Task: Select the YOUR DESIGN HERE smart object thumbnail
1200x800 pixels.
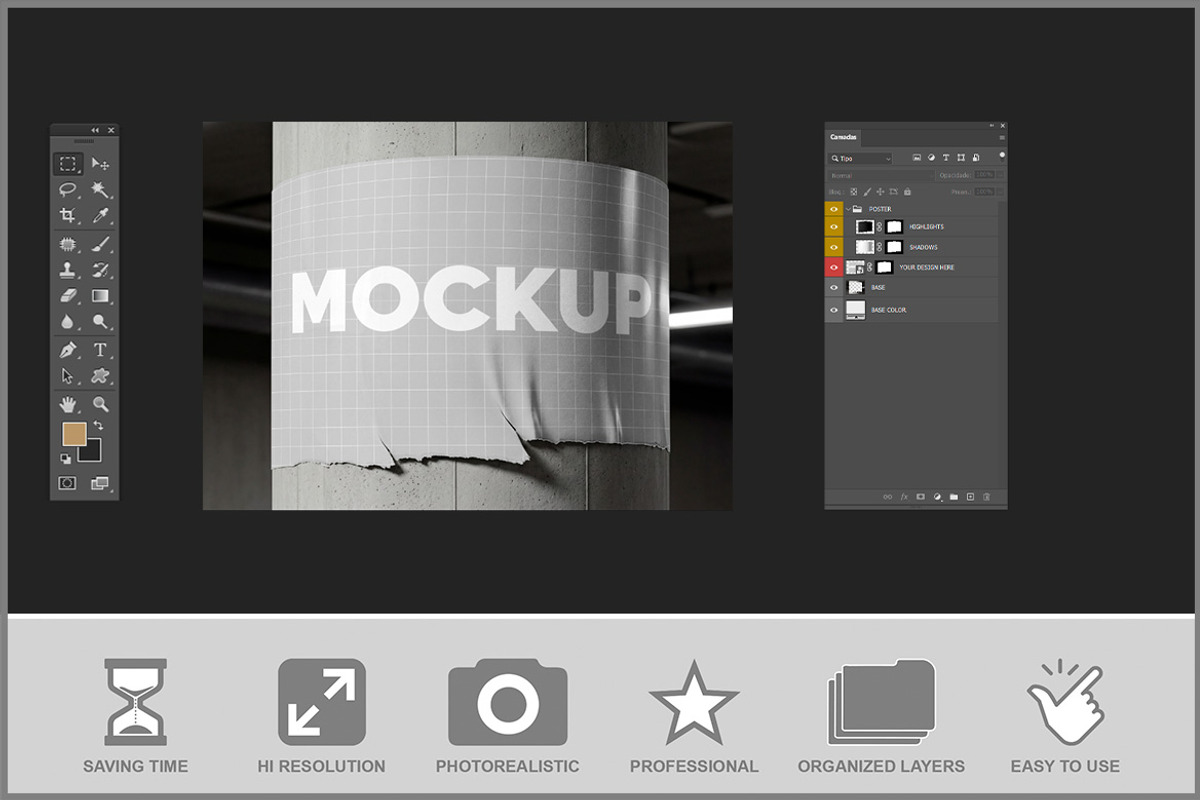Action: pos(855,267)
